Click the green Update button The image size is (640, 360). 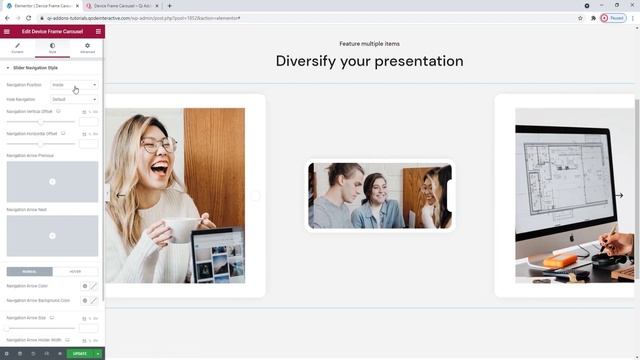click(80, 353)
